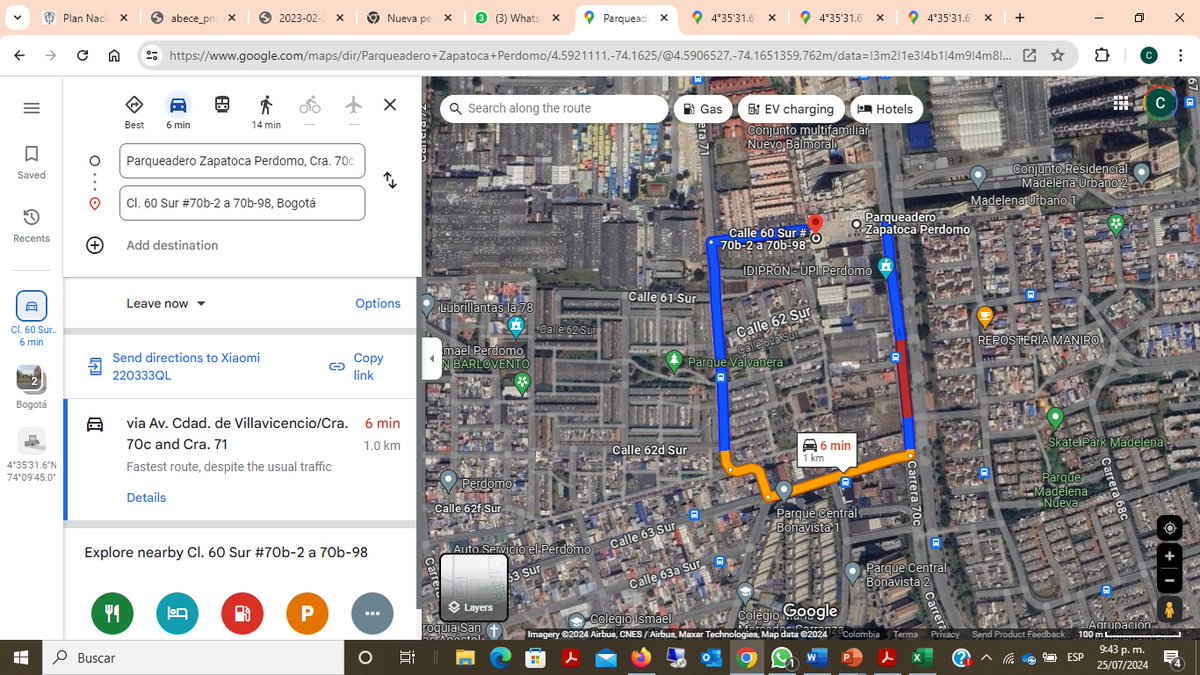Click the Add destination plus icon
Image resolution: width=1200 pixels, height=675 pixels.
coord(95,245)
